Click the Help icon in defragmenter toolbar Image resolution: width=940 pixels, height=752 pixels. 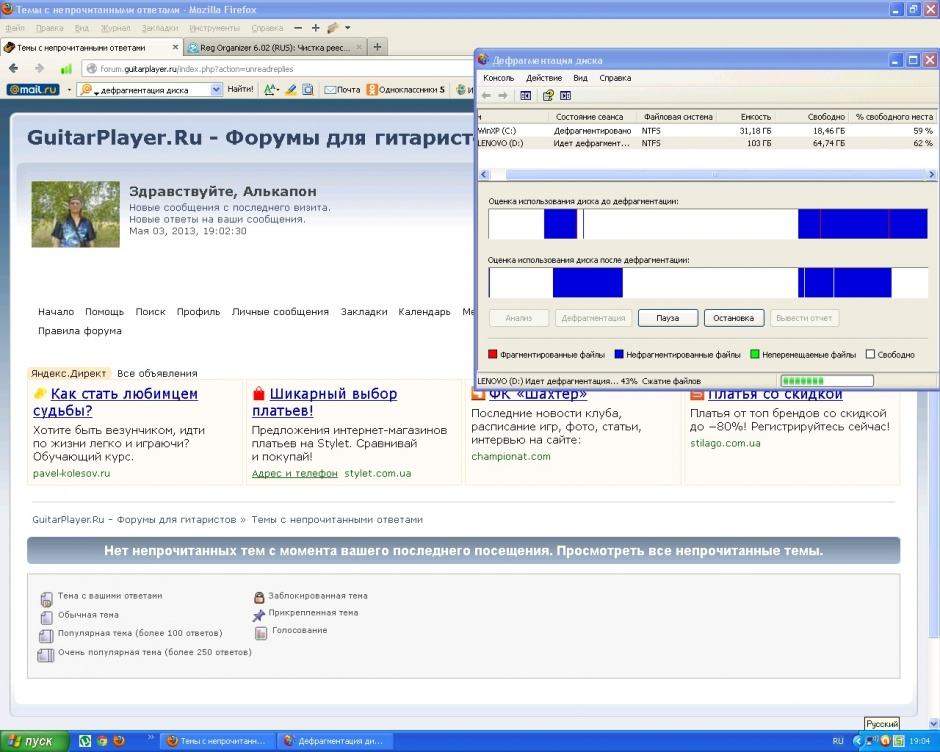pyautogui.click(x=548, y=95)
